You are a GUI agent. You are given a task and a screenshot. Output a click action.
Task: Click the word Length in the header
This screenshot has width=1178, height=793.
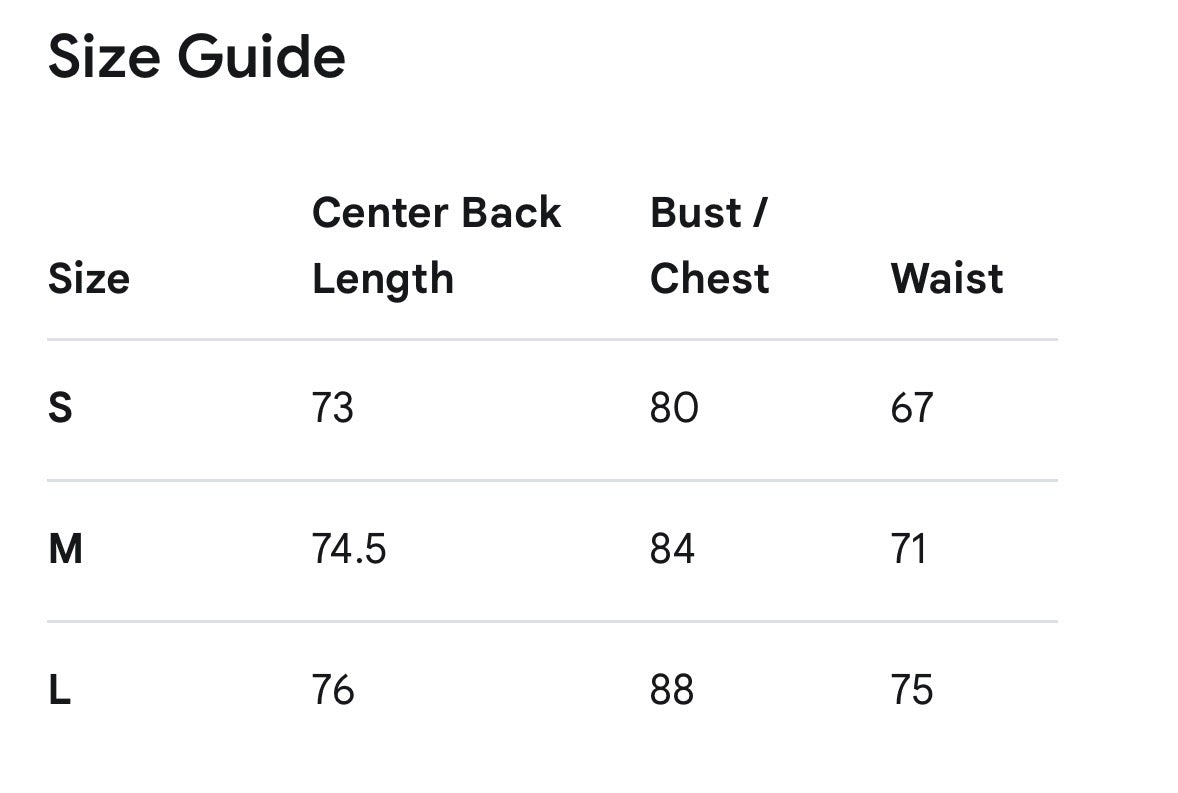point(383,280)
